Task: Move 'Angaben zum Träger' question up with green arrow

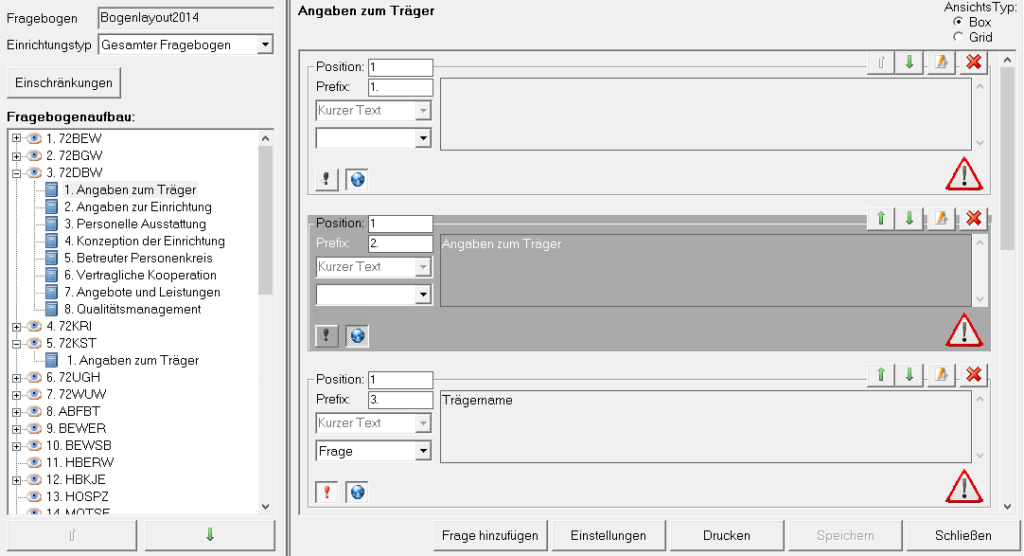Action: [879, 219]
